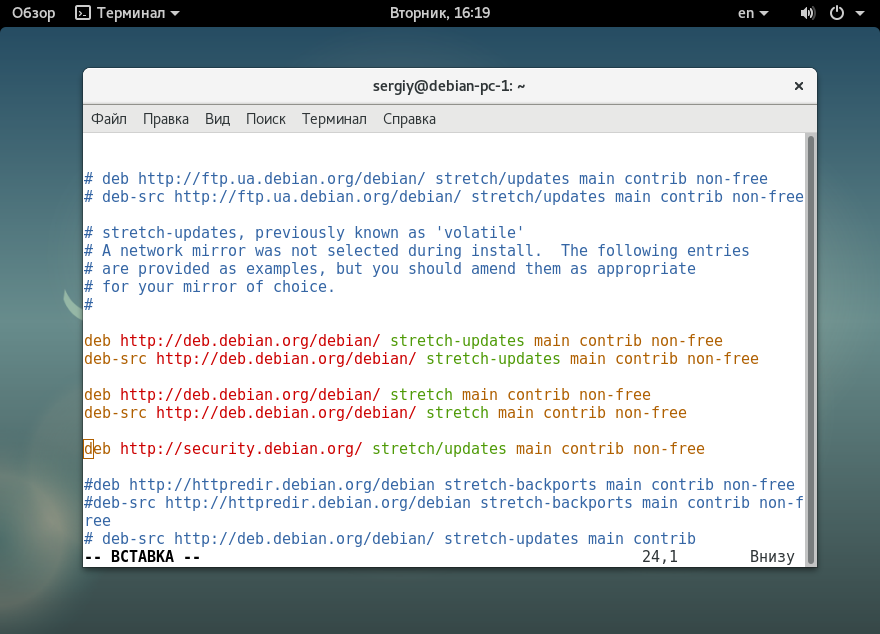Open the Поиск menu
The image size is (880, 634).
pos(266,119)
